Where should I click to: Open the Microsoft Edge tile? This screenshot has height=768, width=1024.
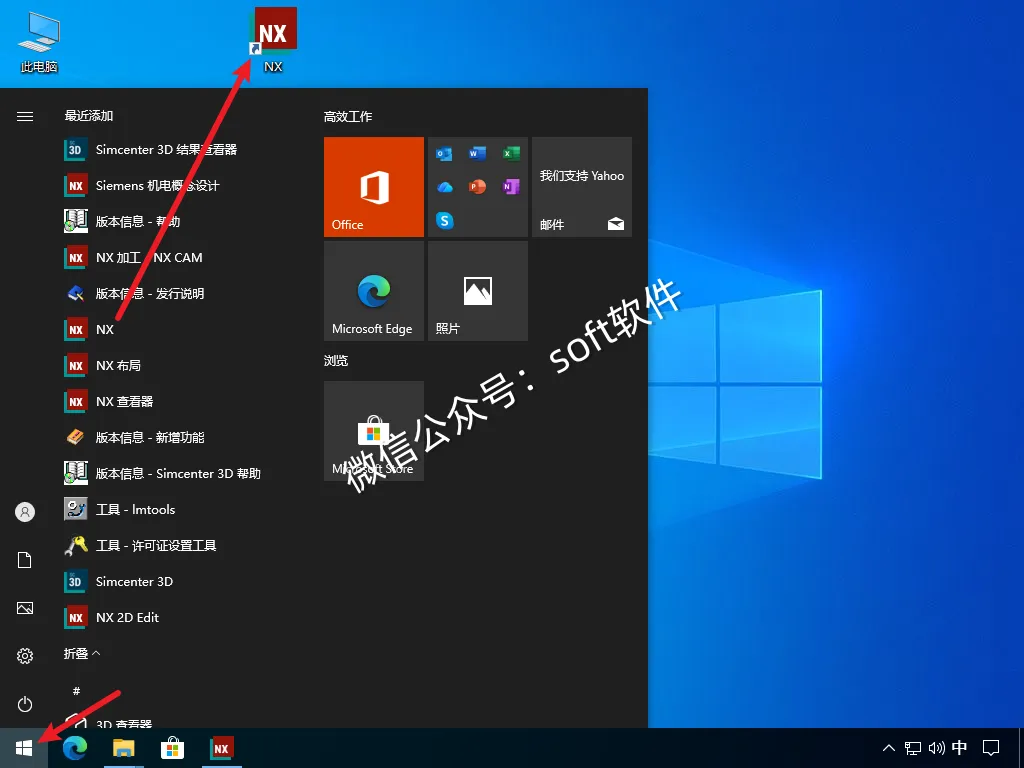coord(374,291)
